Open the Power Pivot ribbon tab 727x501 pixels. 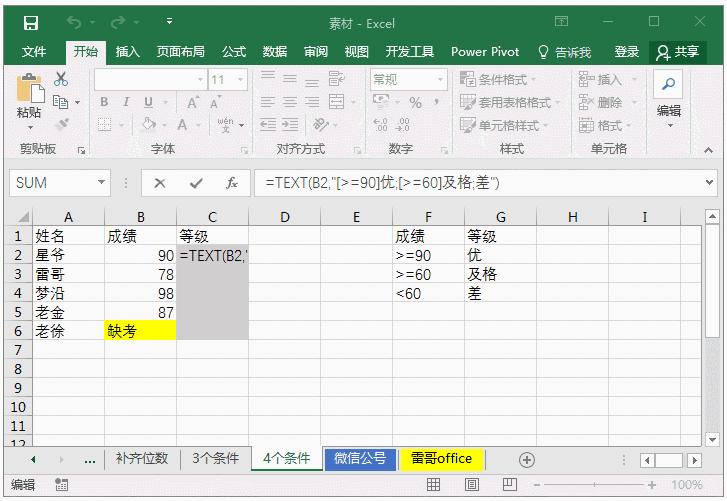(x=485, y=52)
